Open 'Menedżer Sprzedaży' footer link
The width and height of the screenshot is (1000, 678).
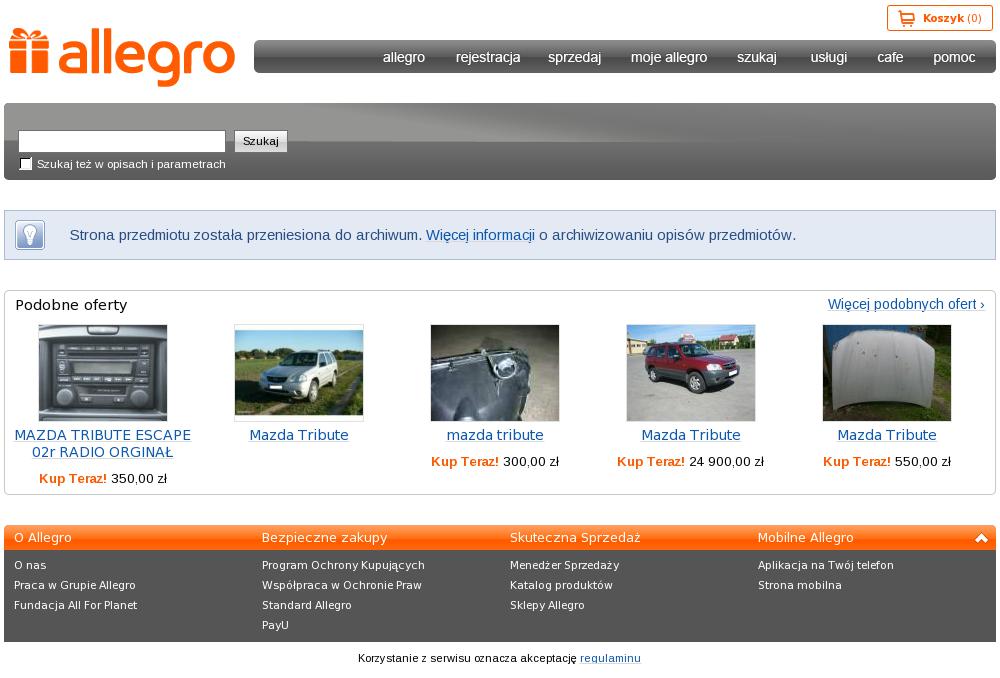[x=564, y=565]
